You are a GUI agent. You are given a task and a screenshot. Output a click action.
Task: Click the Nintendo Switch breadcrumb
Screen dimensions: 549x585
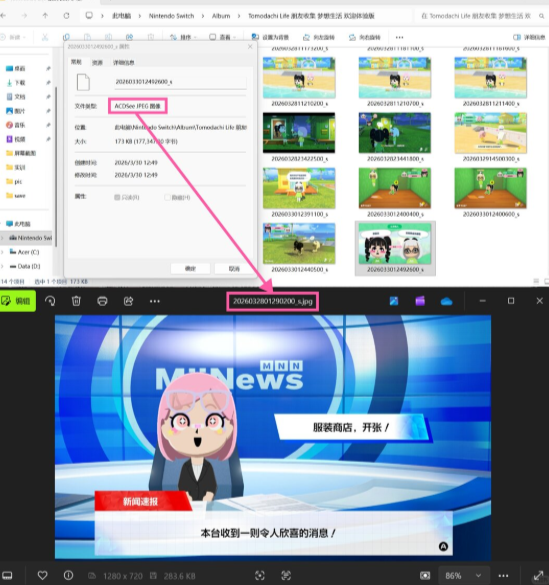tap(172, 16)
